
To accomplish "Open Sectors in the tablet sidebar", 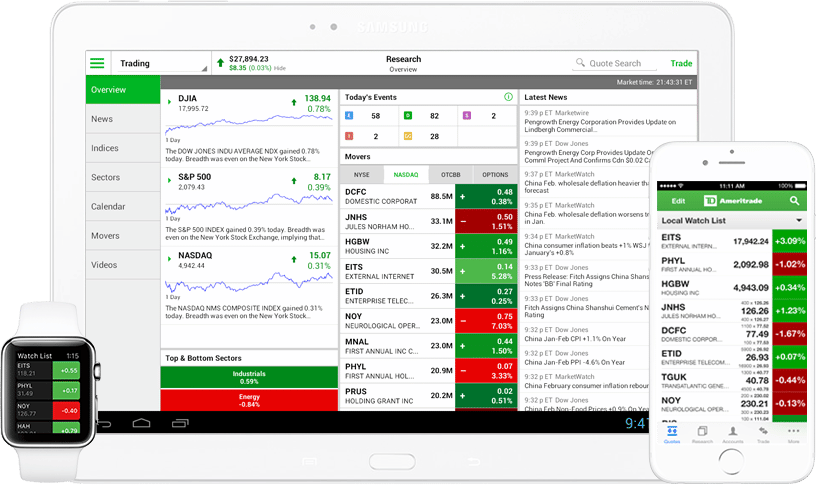I will click(x=123, y=177).
